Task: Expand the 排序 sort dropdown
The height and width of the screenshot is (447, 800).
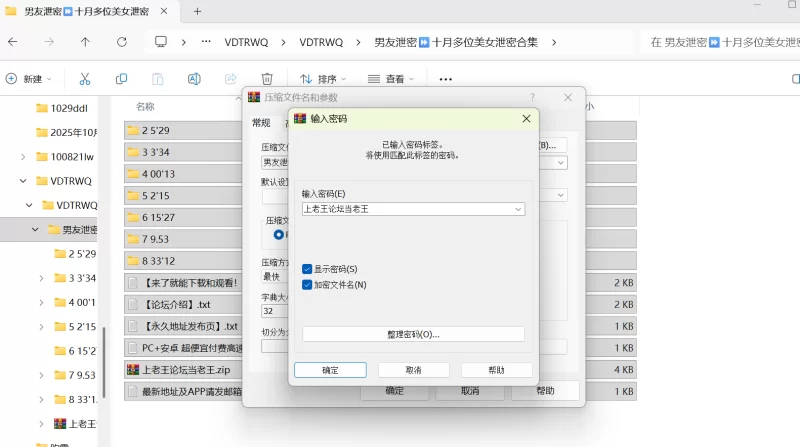Action: coord(322,79)
